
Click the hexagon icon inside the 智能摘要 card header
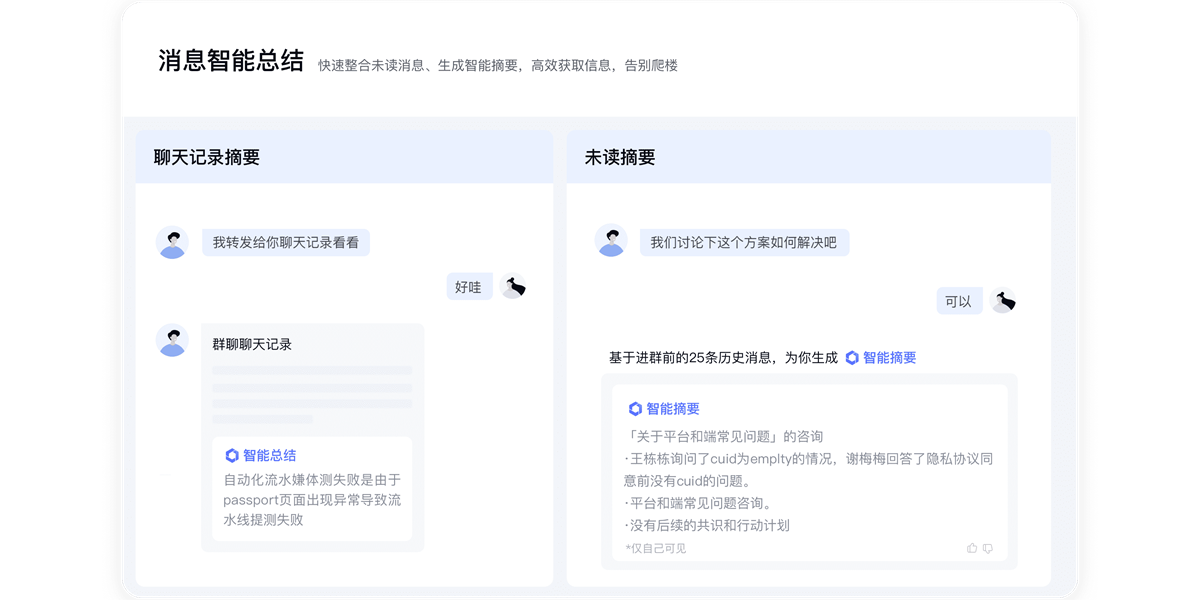coord(635,409)
